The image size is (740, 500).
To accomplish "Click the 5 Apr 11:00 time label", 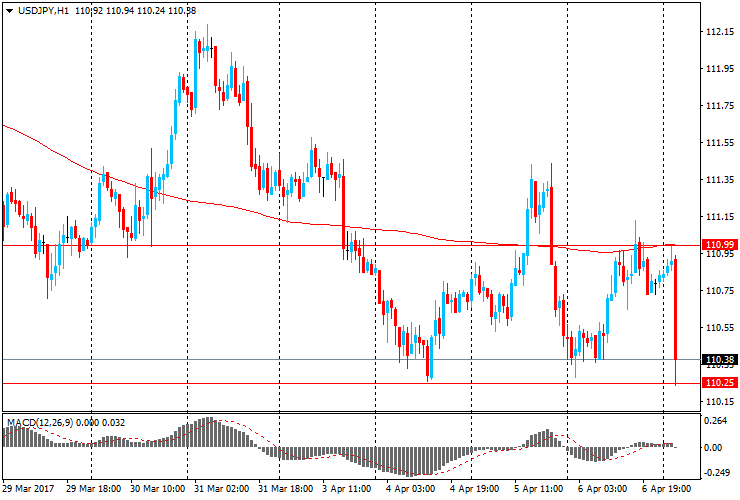I will coord(538,488).
